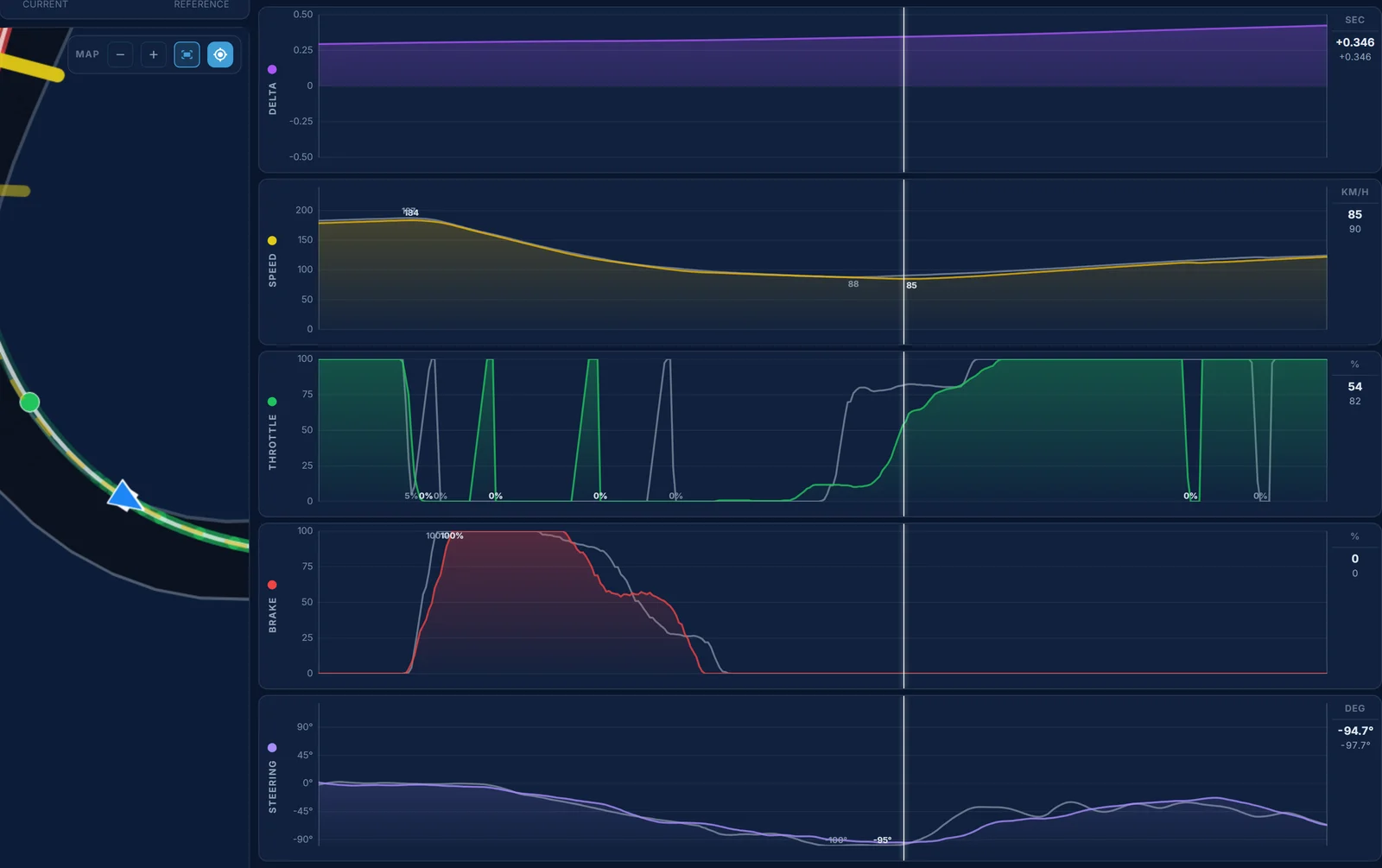This screenshot has width=1382, height=868.
Task: Click the 184 peak speed label
Action: click(x=411, y=212)
